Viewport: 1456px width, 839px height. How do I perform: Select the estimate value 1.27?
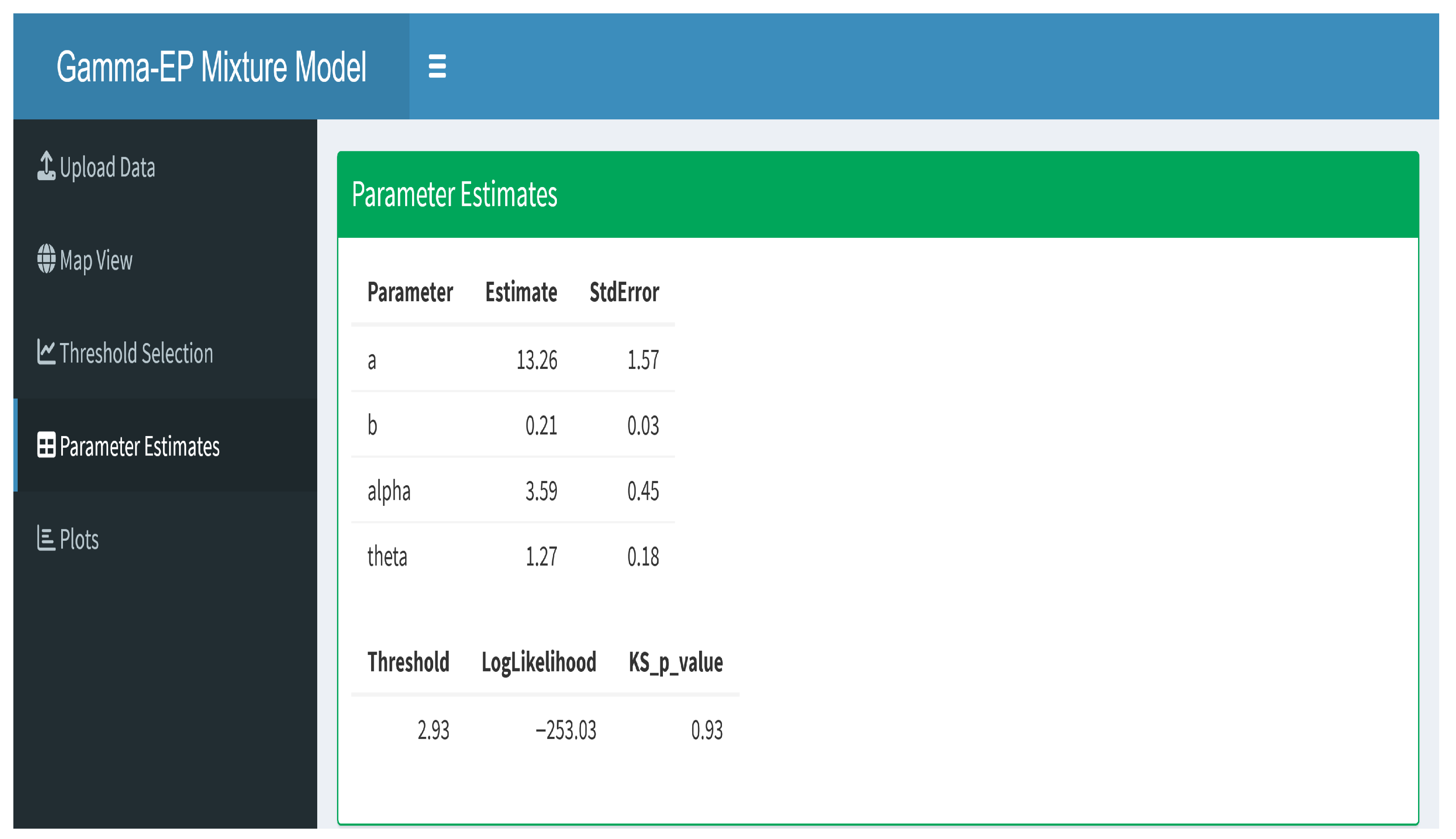[541, 557]
